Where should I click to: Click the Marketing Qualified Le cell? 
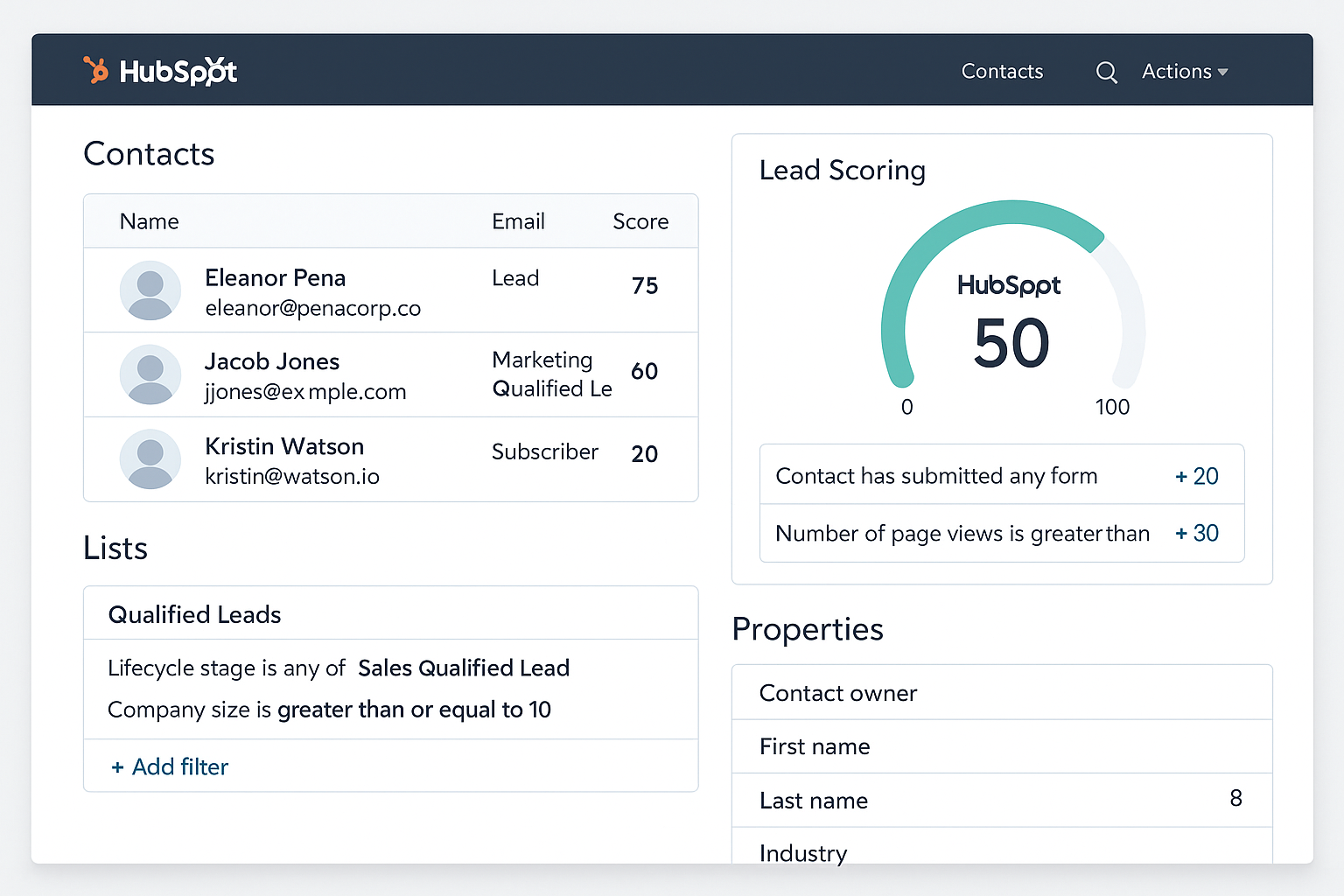pyautogui.click(x=552, y=374)
